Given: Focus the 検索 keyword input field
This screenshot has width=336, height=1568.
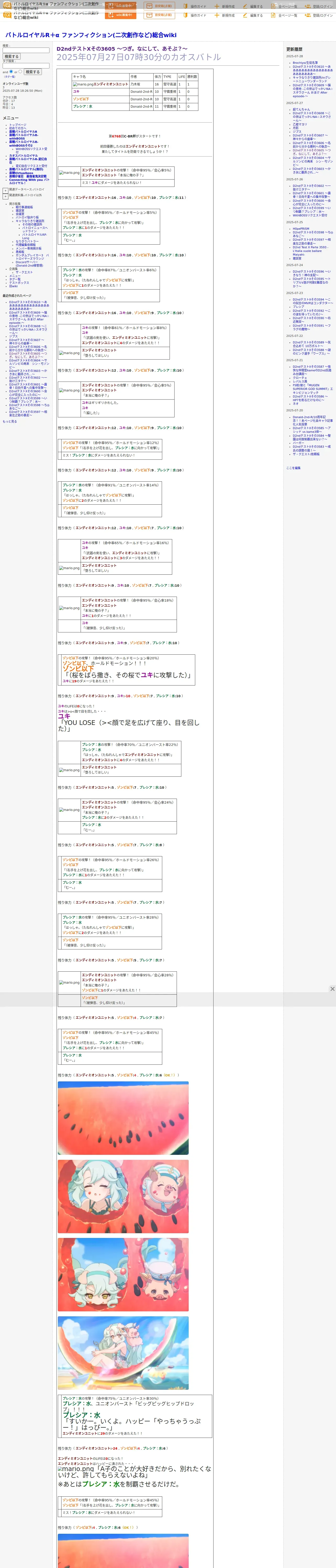Looking at the screenshot, I should 26,50.
